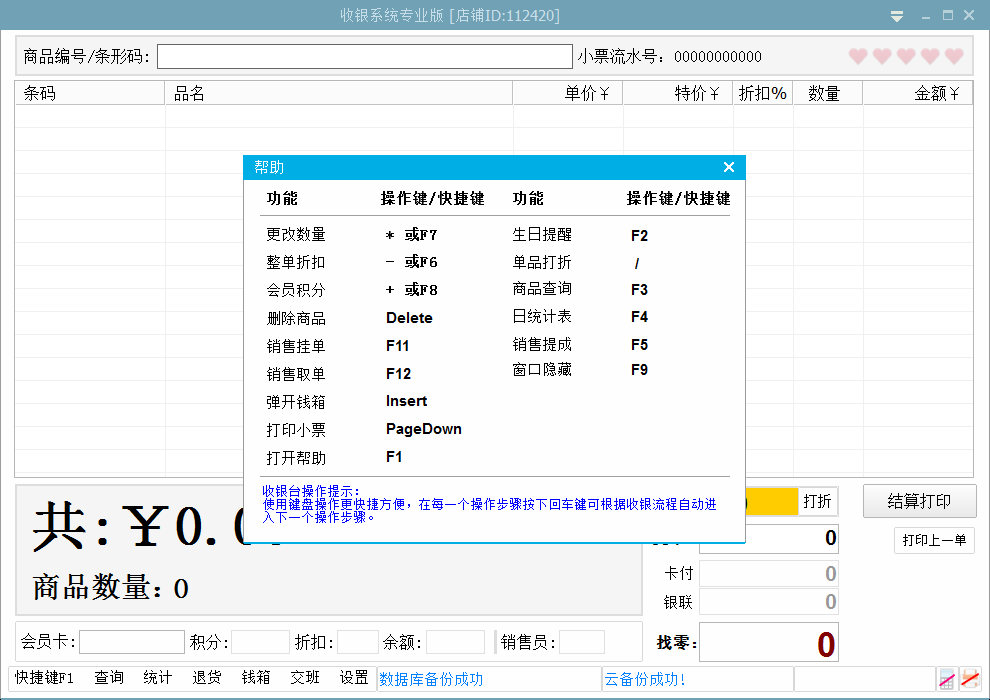Close the 收银系统专业版 window
This screenshot has width=990, height=700.
click(x=969, y=15)
